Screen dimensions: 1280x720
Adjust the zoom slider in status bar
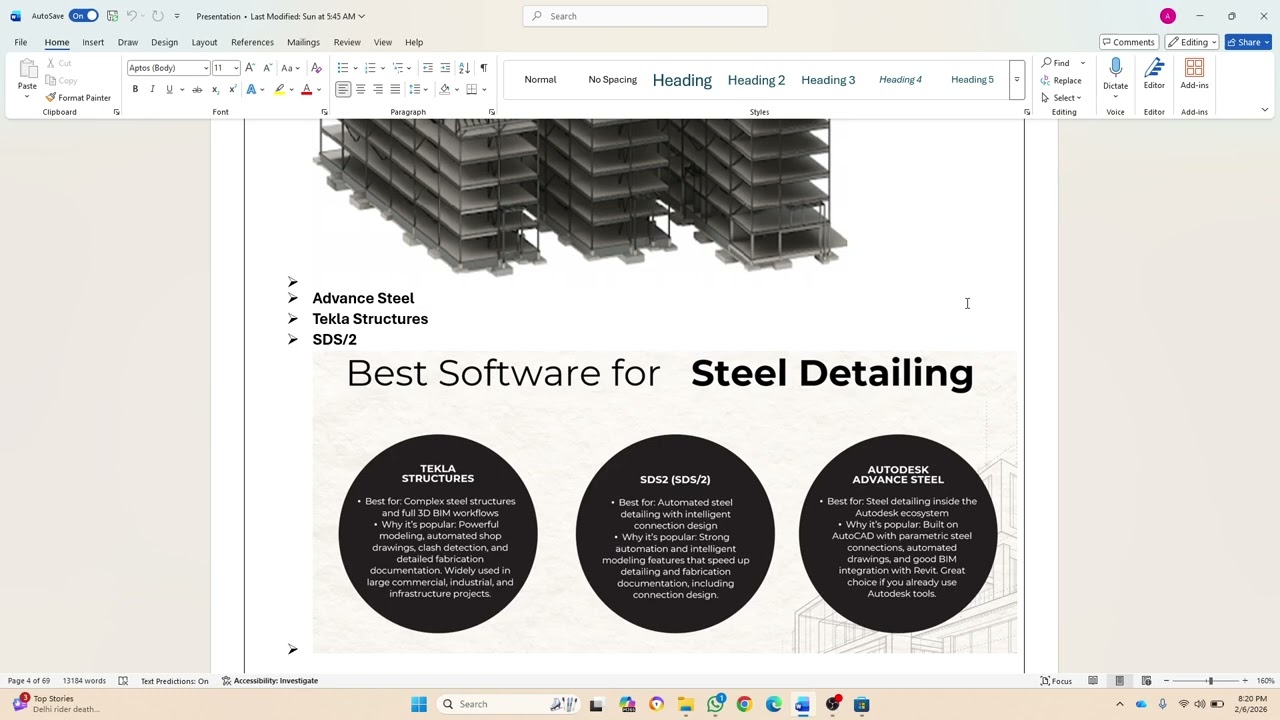coord(1209,681)
